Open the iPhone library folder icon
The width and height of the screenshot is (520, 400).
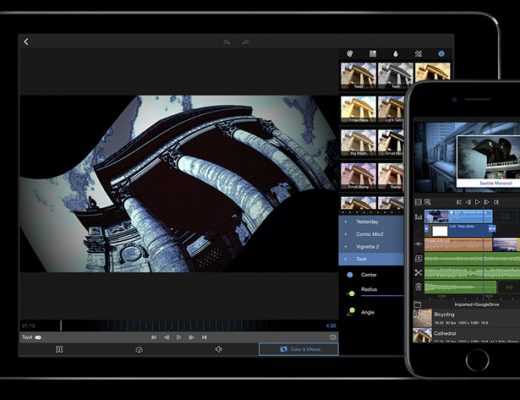(417, 304)
